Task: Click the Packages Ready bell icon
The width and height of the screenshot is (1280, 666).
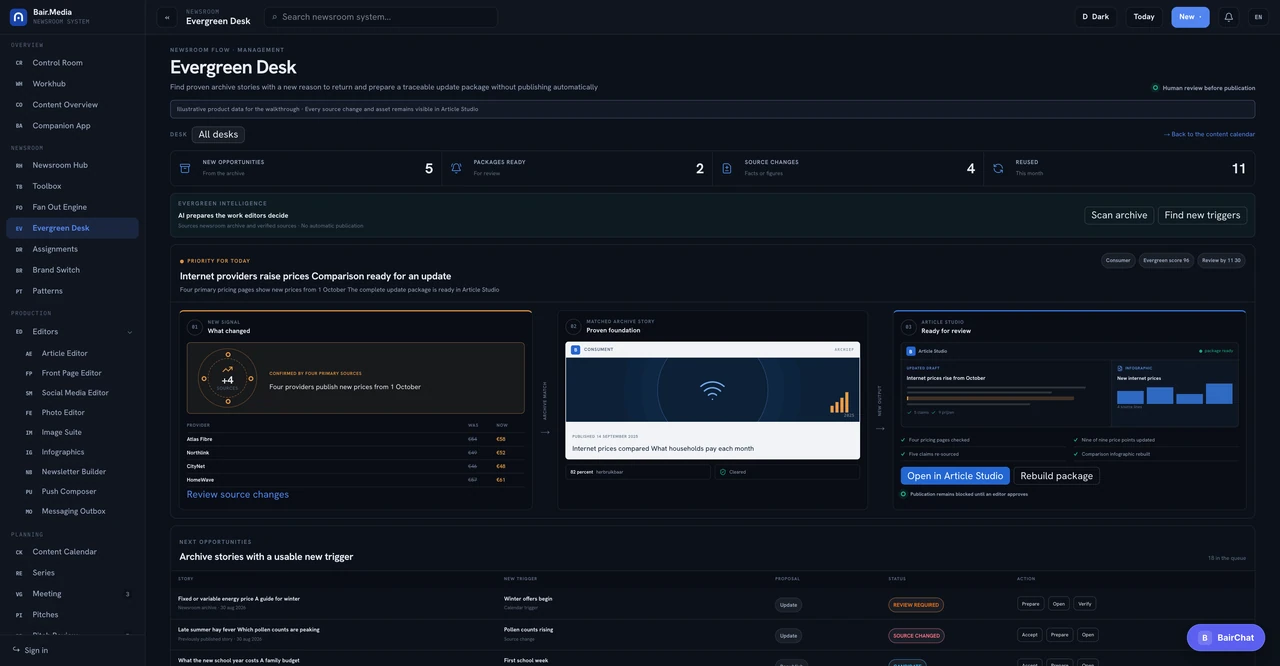Action: [456, 168]
